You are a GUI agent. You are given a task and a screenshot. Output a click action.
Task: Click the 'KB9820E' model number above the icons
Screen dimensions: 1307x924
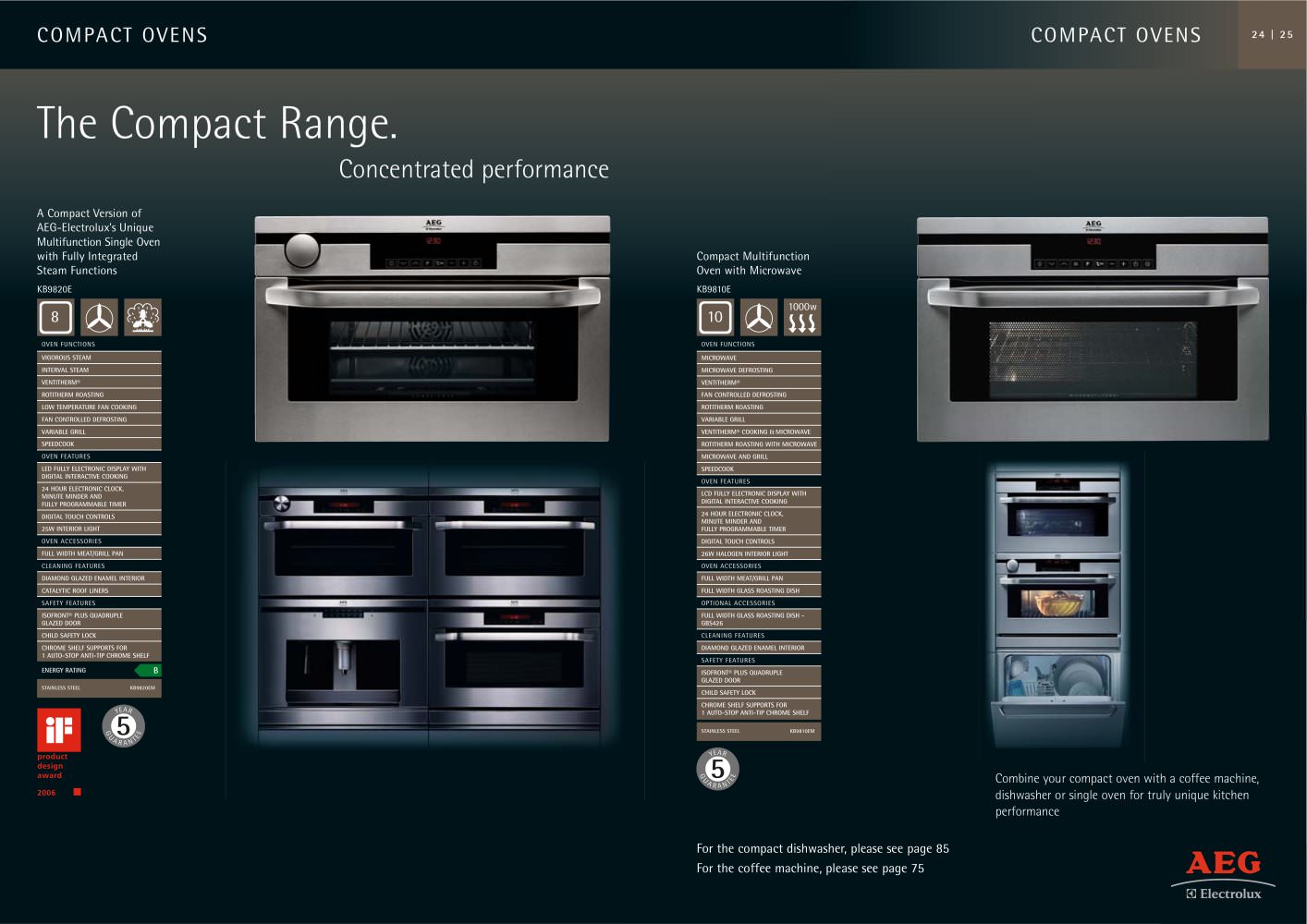(x=55, y=289)
